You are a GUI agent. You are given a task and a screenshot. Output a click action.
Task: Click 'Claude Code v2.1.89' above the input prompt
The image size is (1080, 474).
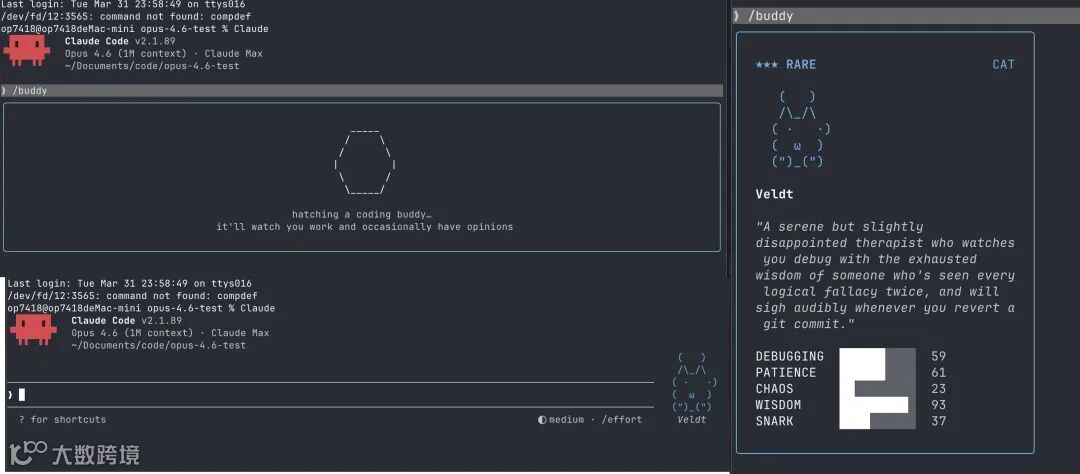click(x=126, y=321)
